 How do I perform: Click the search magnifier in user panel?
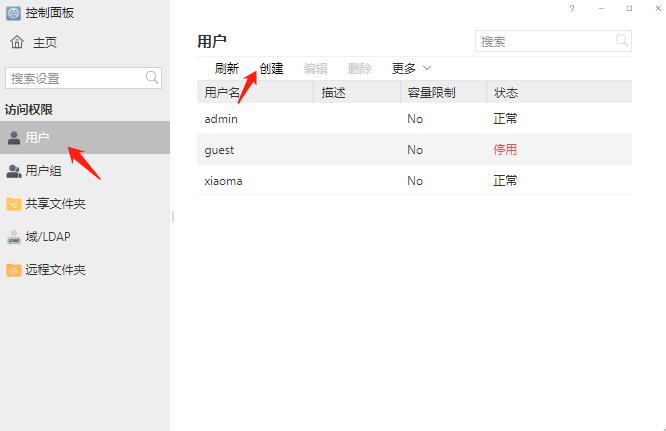coord(622,41)
